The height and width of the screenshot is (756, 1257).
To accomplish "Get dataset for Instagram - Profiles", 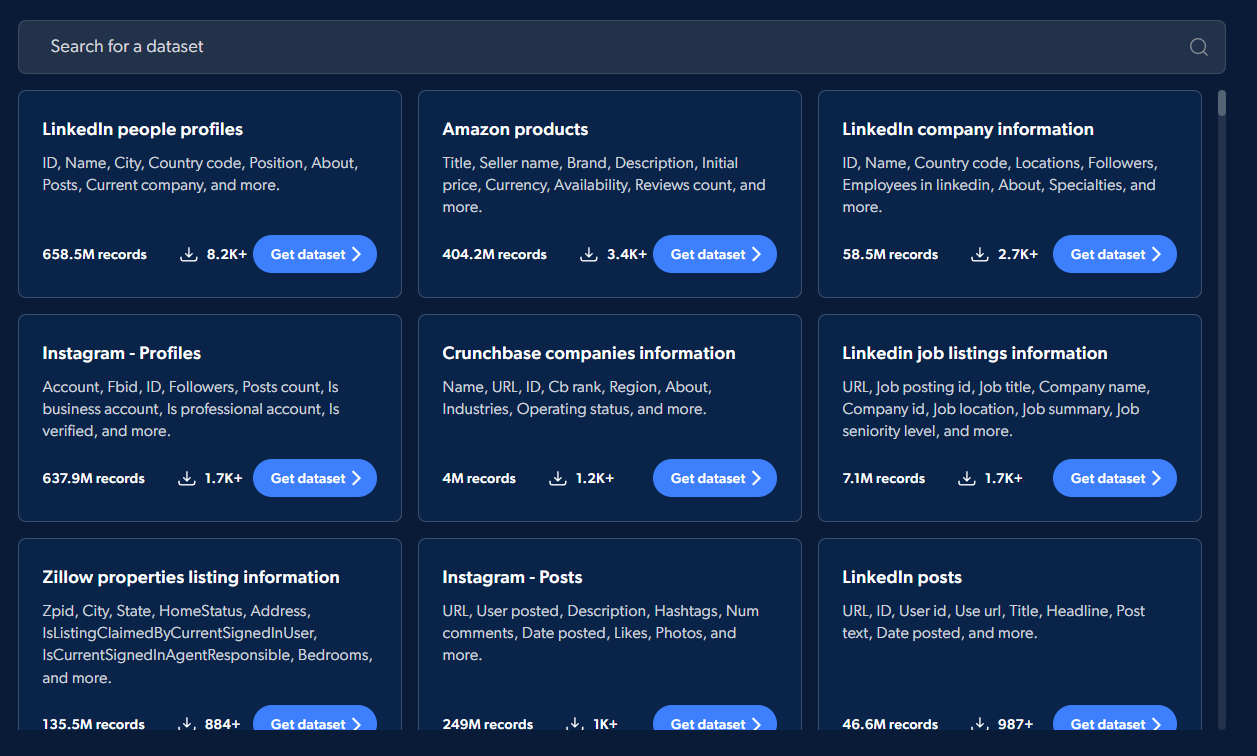I will 314,478.
